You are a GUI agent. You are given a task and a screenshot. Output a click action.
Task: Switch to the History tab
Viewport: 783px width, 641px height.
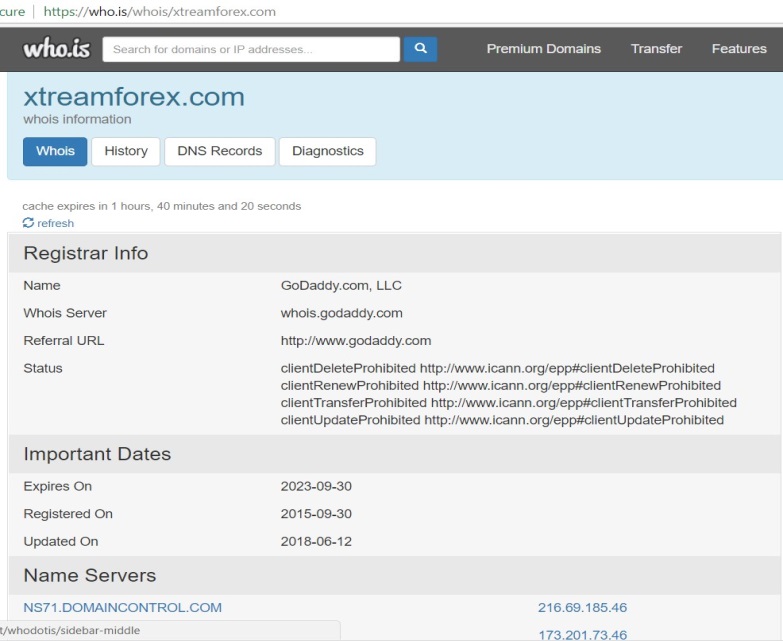click(x=126, y=151)
